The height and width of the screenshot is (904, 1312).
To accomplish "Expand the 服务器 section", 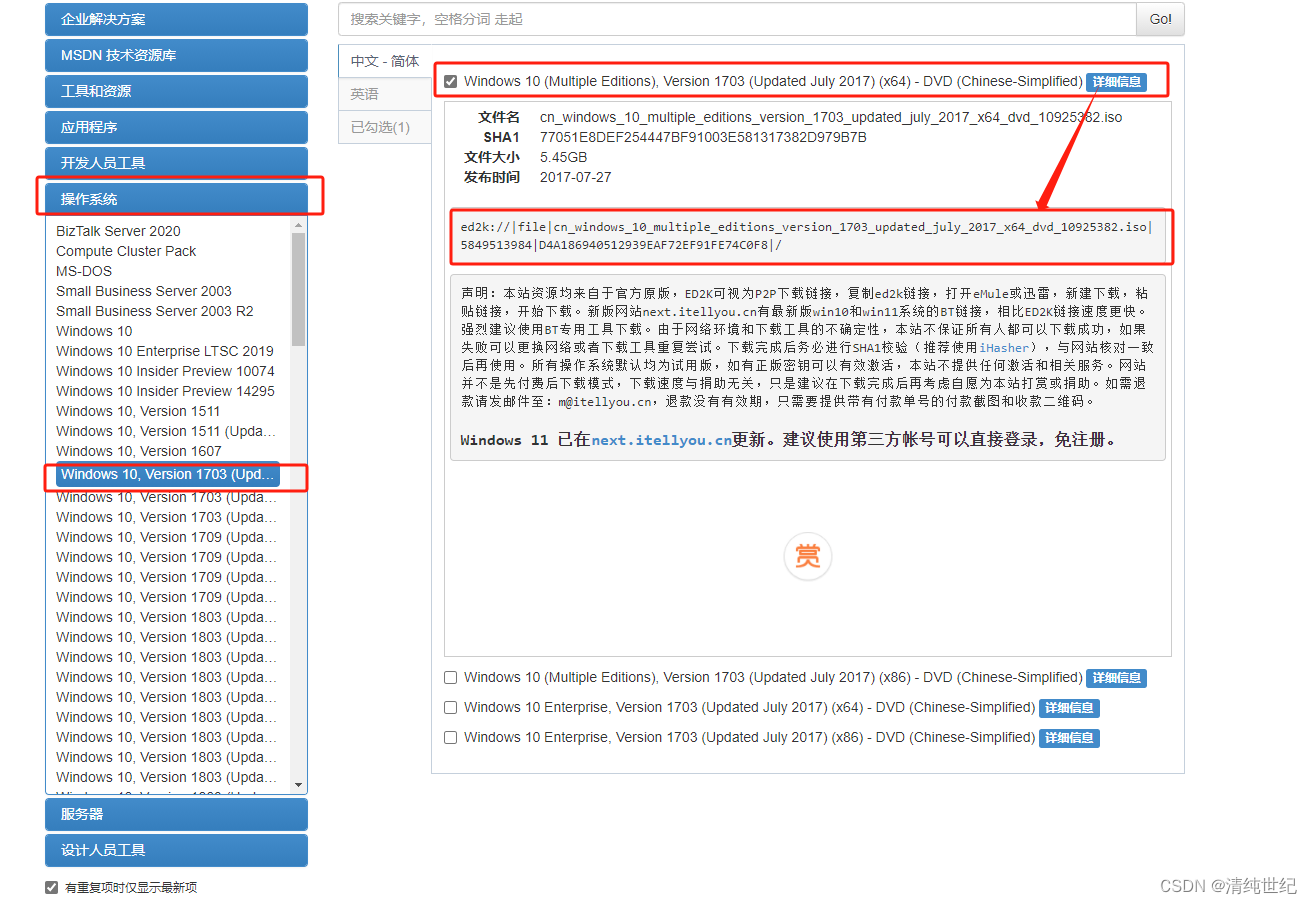I will point(176,814).
